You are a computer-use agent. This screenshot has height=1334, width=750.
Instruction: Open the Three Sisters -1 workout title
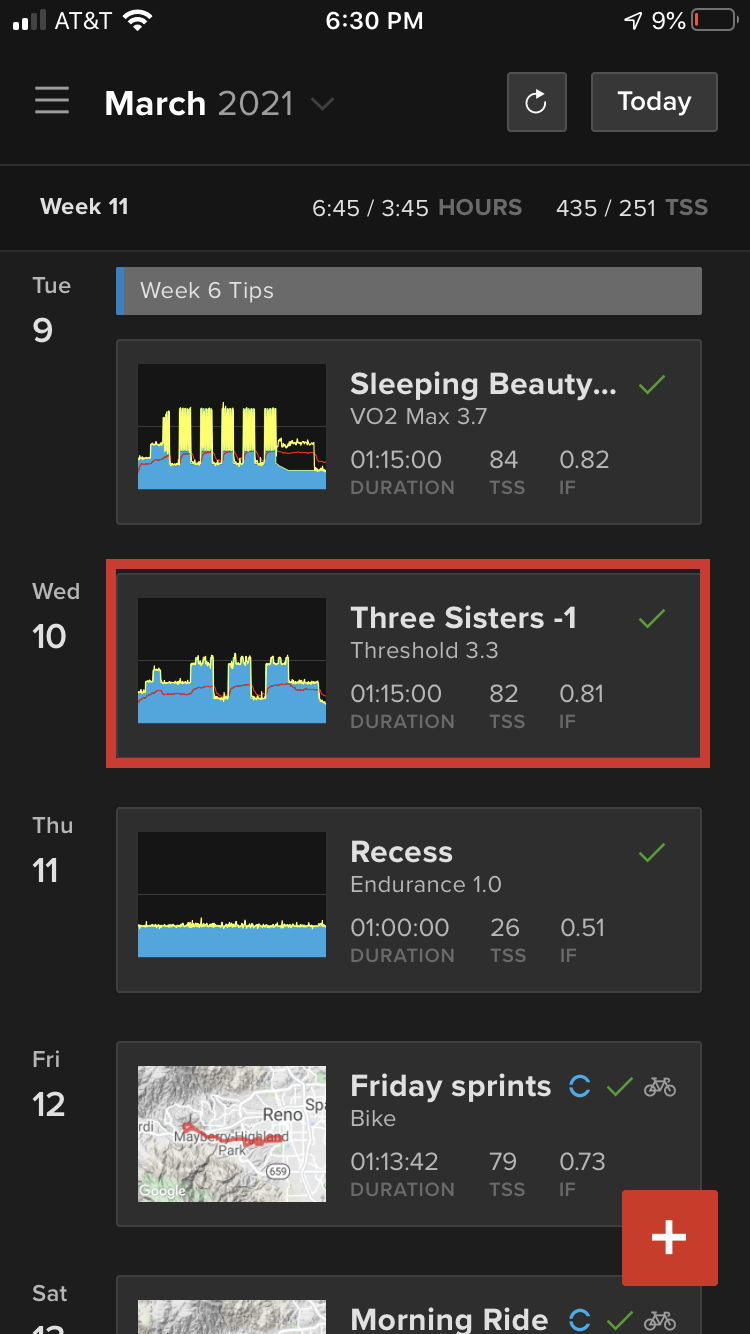point(463,618)
